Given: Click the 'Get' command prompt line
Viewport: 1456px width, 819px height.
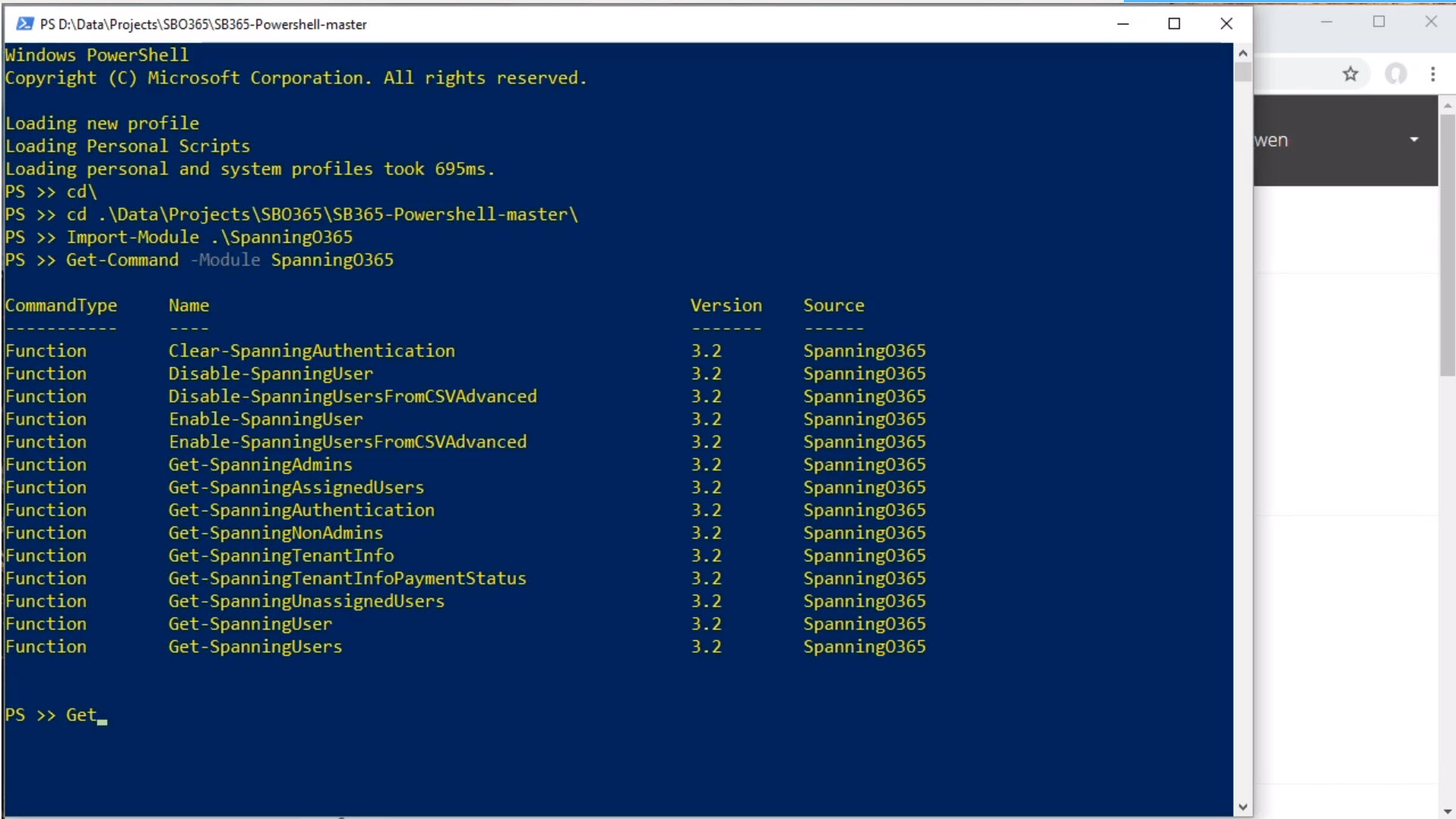Looking at the screenshot, I should (56, 715).
